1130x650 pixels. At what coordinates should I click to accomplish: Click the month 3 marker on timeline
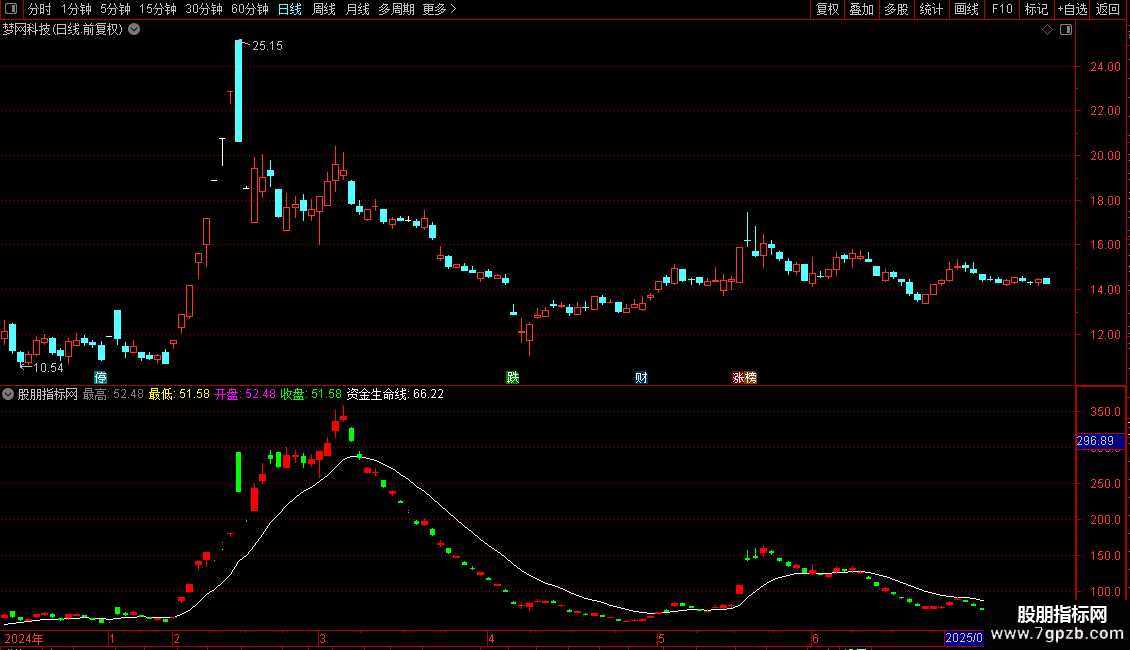point(323,639)
